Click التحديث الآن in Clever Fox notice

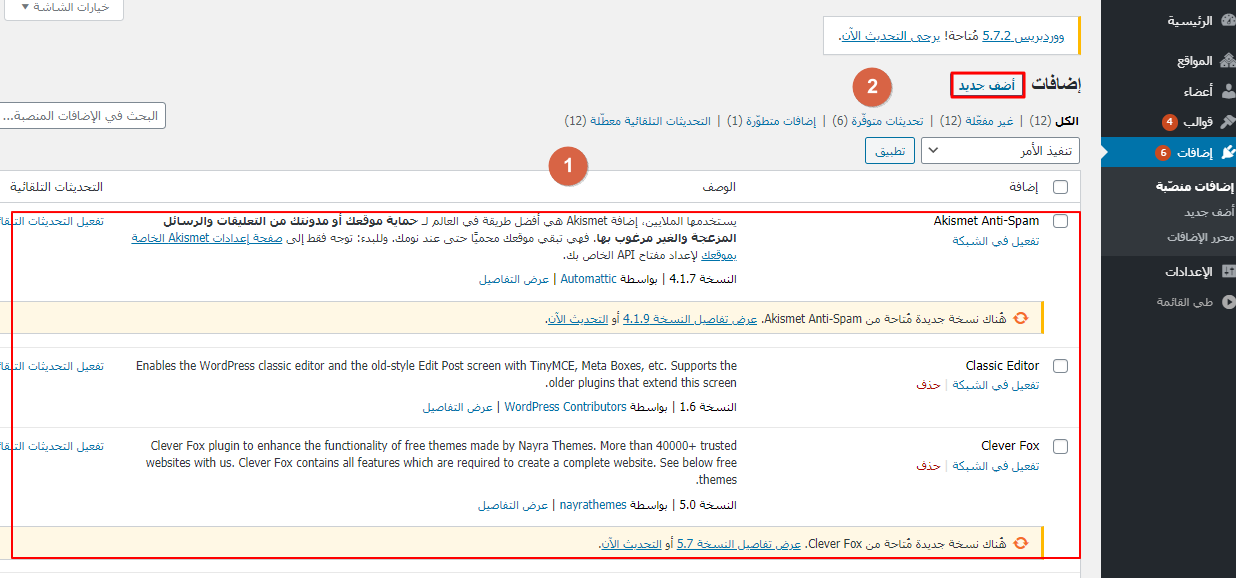pyautogui.click(x=632, y=544)
